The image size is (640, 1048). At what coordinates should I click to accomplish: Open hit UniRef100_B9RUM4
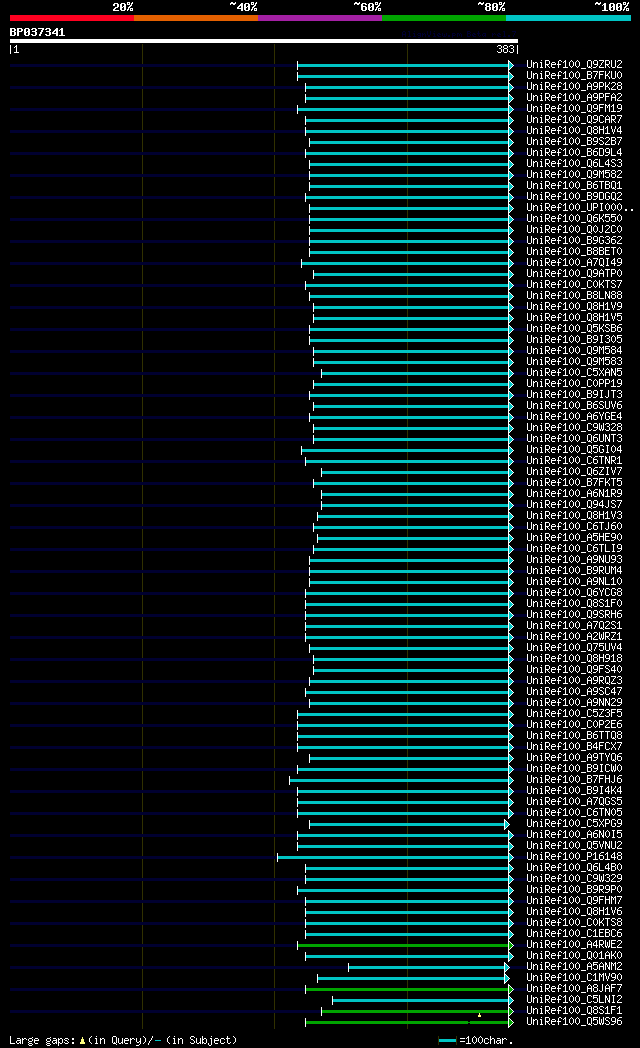coord(574,571)
